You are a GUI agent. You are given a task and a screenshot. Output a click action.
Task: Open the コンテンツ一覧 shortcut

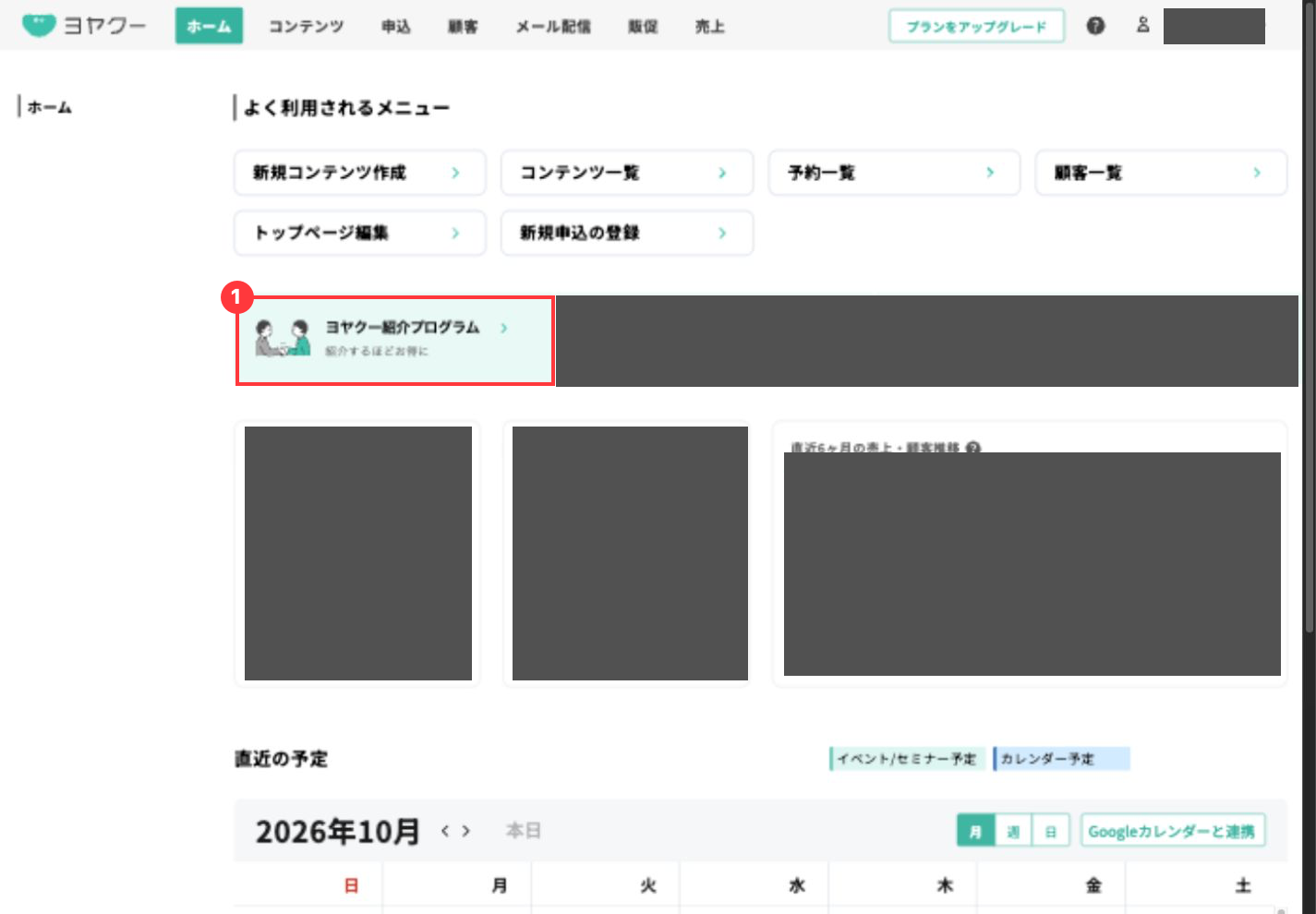point(627,173)
